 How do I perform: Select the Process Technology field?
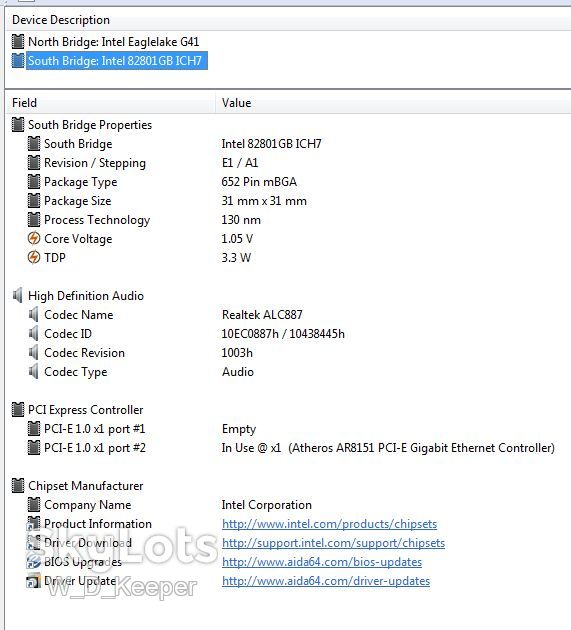(97, 220)
